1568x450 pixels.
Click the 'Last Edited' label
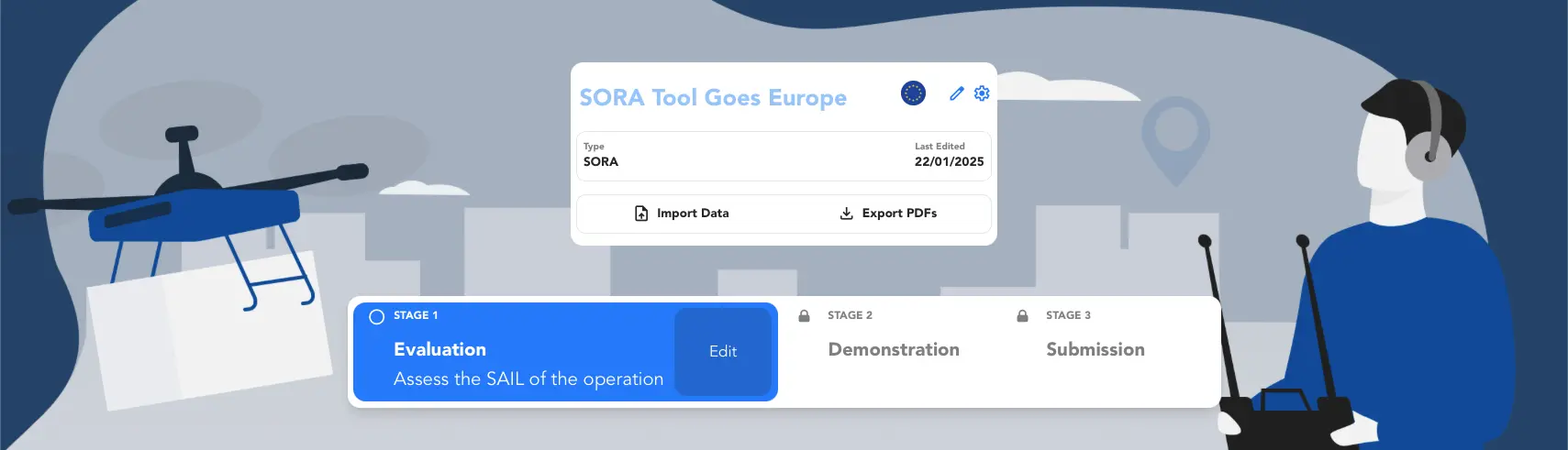point(940,146)
